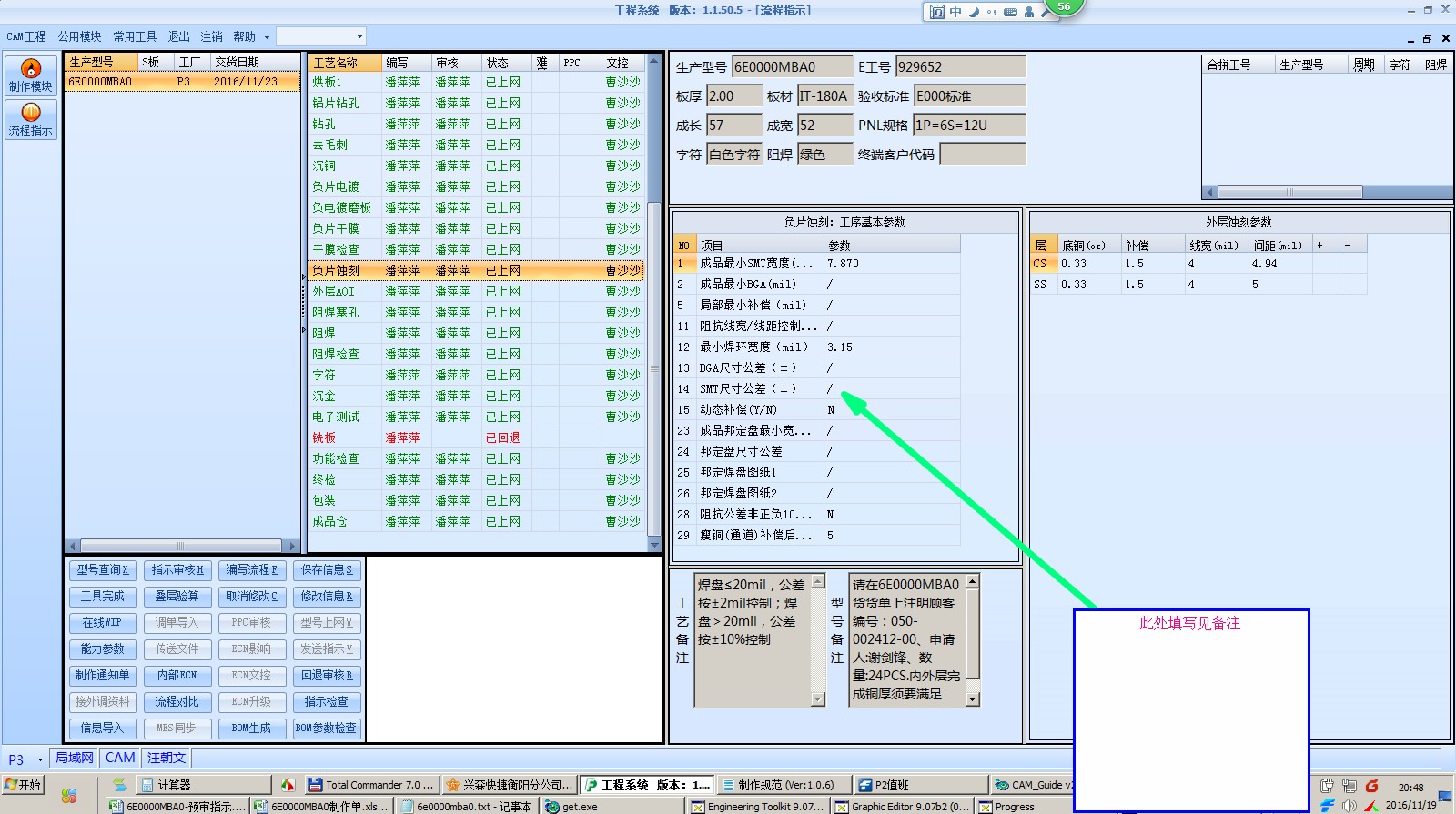This screenshot has height=814, width=1456.
Task: Click the + column header in 外层蚀刻参数
Action: click(x=1326, y=245)
